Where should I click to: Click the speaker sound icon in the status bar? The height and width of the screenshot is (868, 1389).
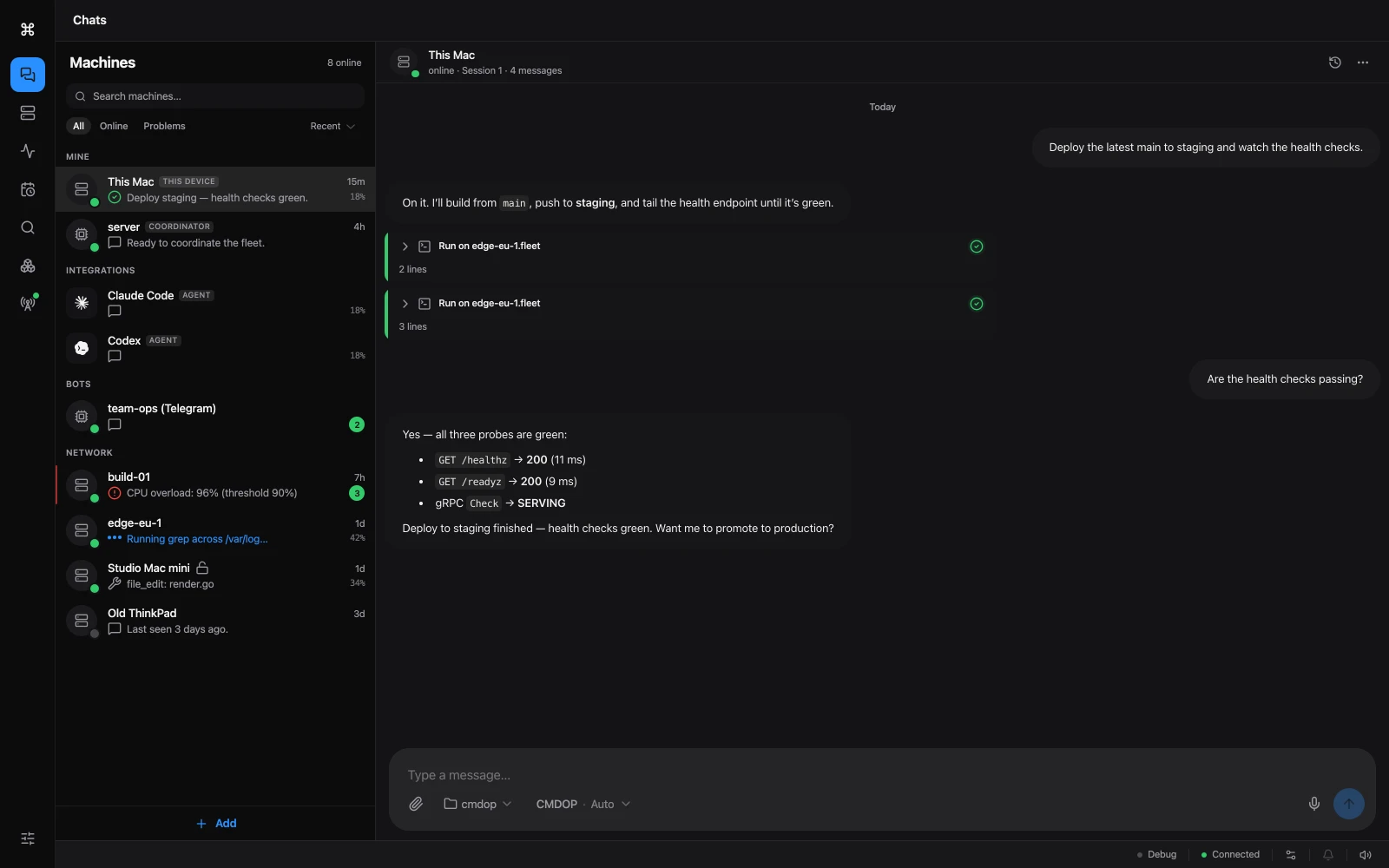click(1366, 855)
